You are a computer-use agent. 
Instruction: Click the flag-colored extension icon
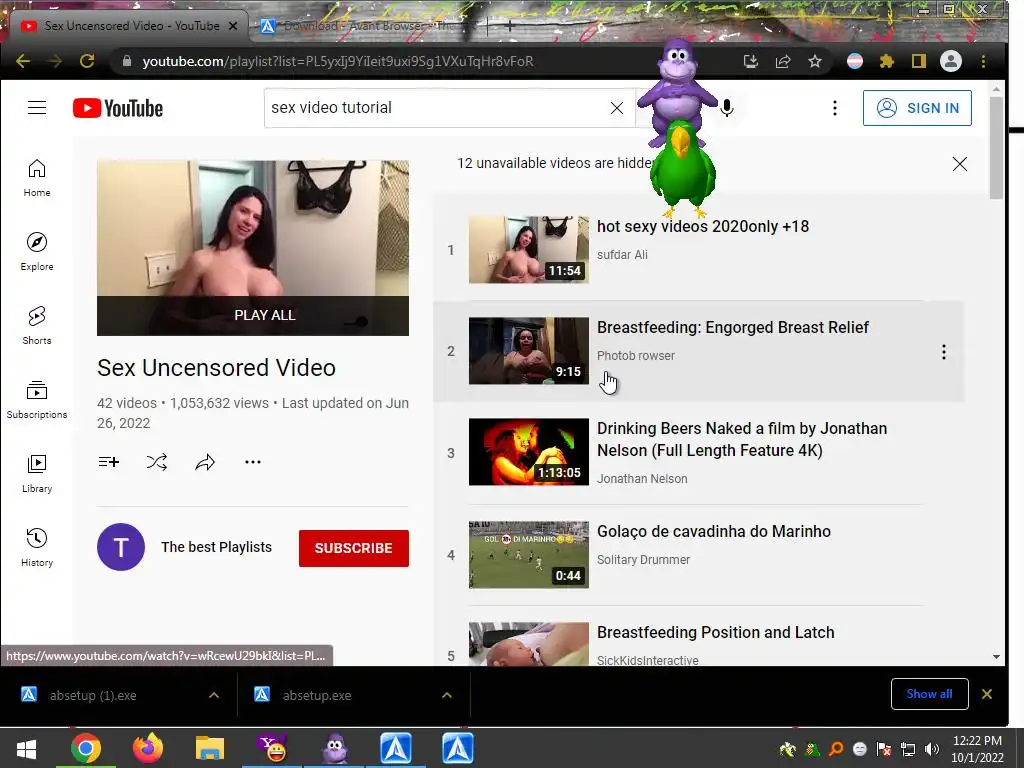(855, 61)
